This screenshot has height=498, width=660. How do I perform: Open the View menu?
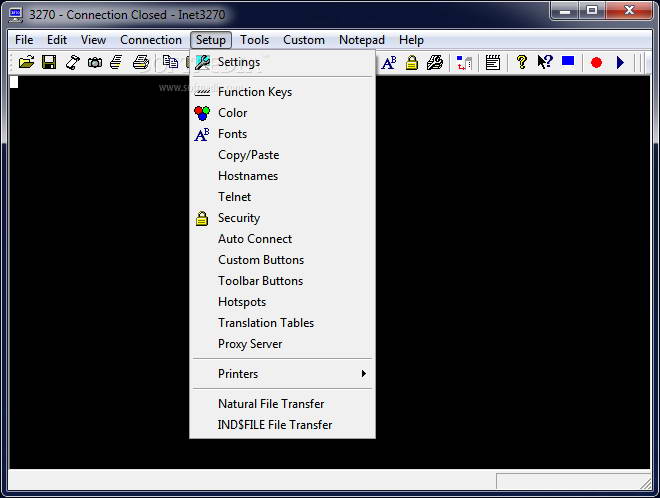pyautogui.click(x=93, y=40)
